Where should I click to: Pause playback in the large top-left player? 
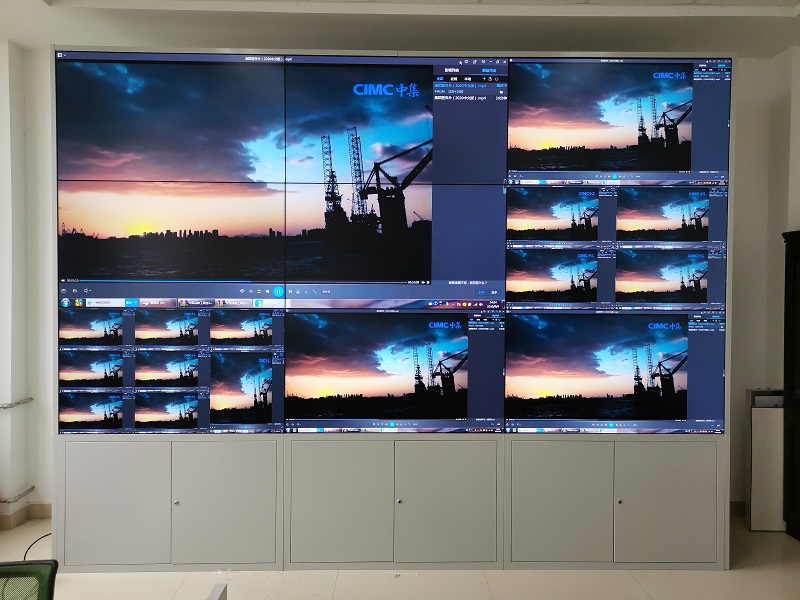click(278, 291)
